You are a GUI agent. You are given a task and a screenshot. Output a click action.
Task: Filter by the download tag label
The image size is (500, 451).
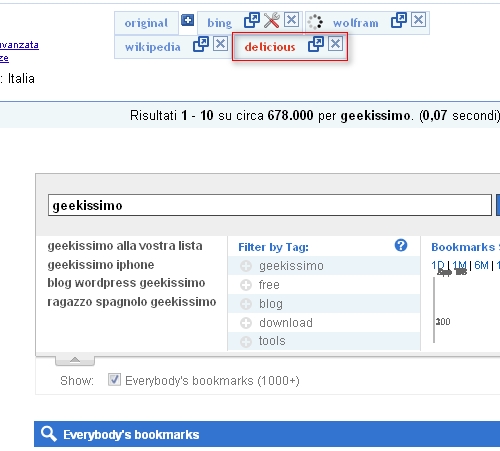tap(286, 323)
